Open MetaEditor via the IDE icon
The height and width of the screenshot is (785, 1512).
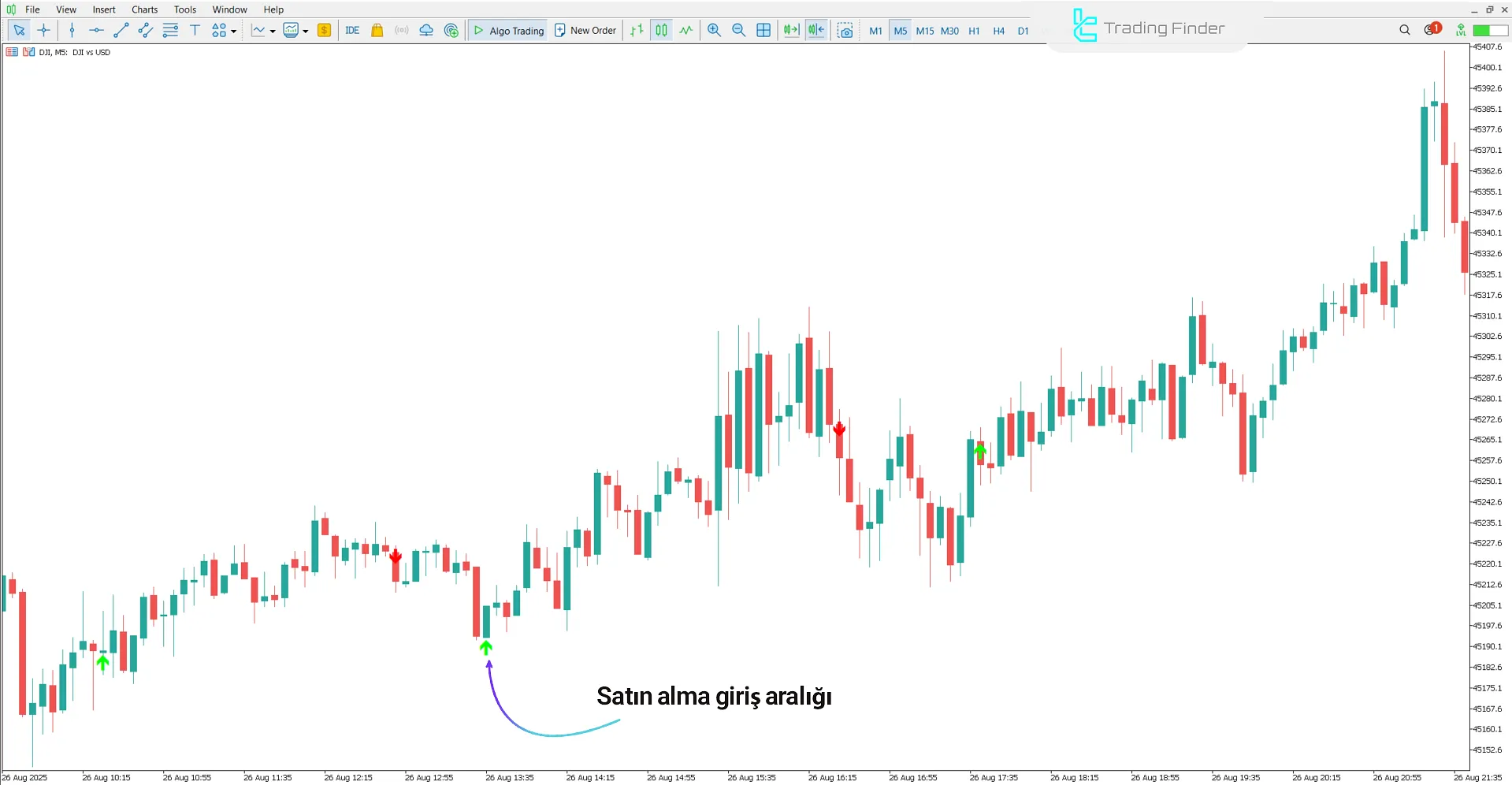(352, 30)
